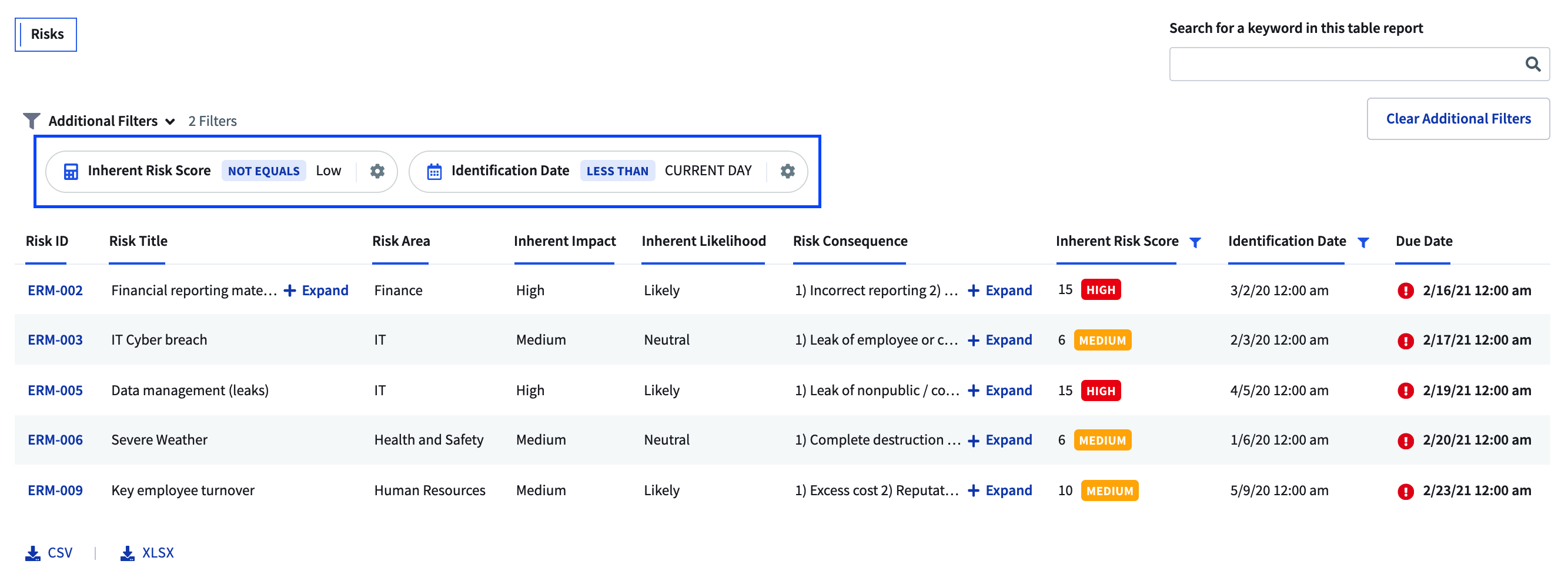1568x584 pixels.
Task: Download the table as XLSX
Action: click(148, 553)
